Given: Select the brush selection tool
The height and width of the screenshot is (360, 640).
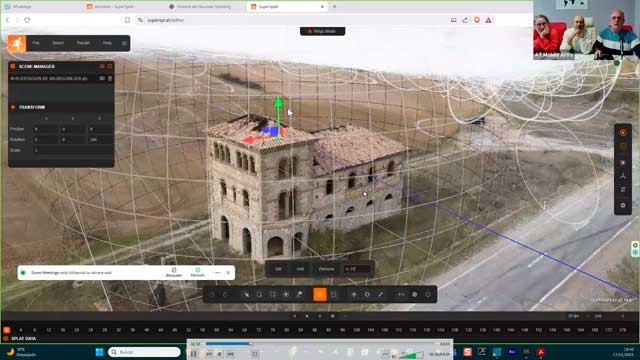Looking at the screenshot, I should tap(286, 294).
